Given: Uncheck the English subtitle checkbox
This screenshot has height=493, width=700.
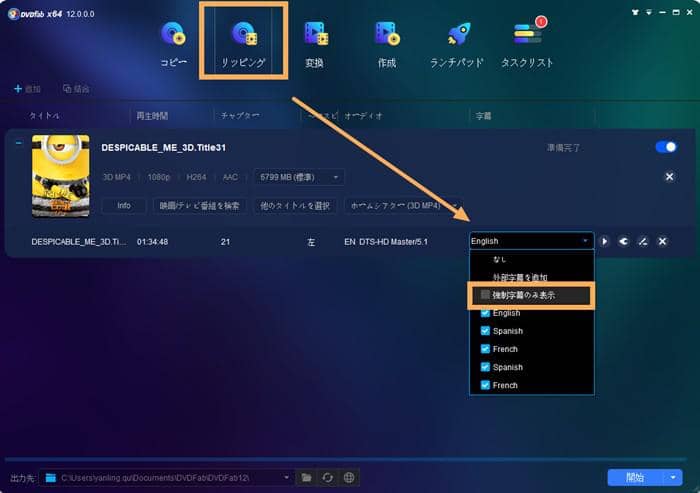Looking at the screenshot, I should 485,313.
